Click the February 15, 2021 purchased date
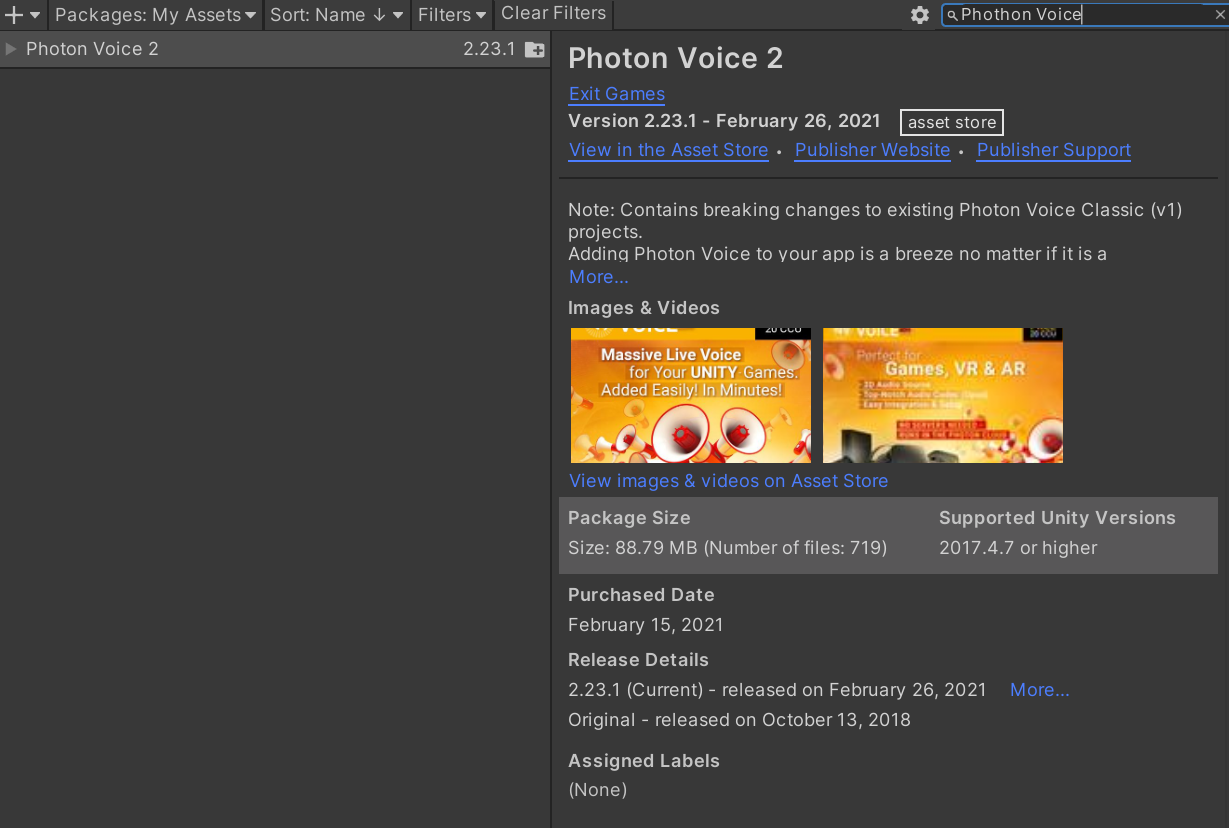1229x828 pixels. [x=645, y=625]
